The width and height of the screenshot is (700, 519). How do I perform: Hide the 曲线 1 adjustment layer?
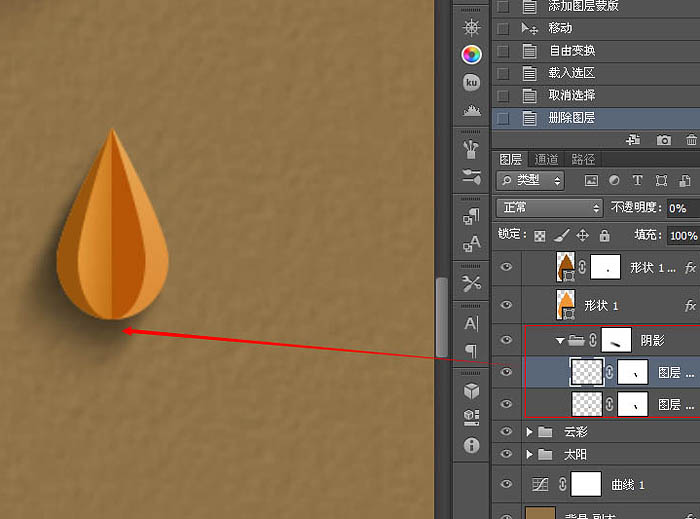pyautogui.click(x=506, y=484)
